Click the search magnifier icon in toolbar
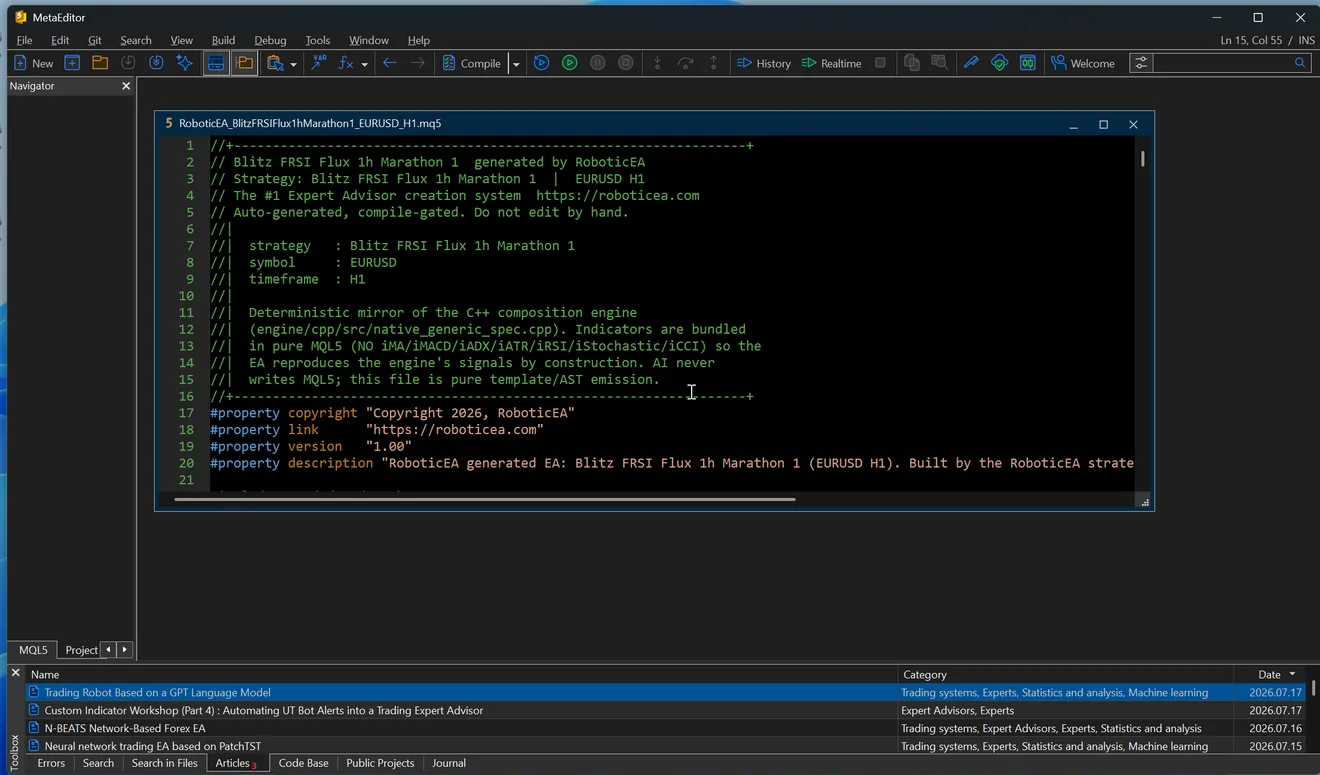Screen dimensions: 1320x775 coord(1300,63)
